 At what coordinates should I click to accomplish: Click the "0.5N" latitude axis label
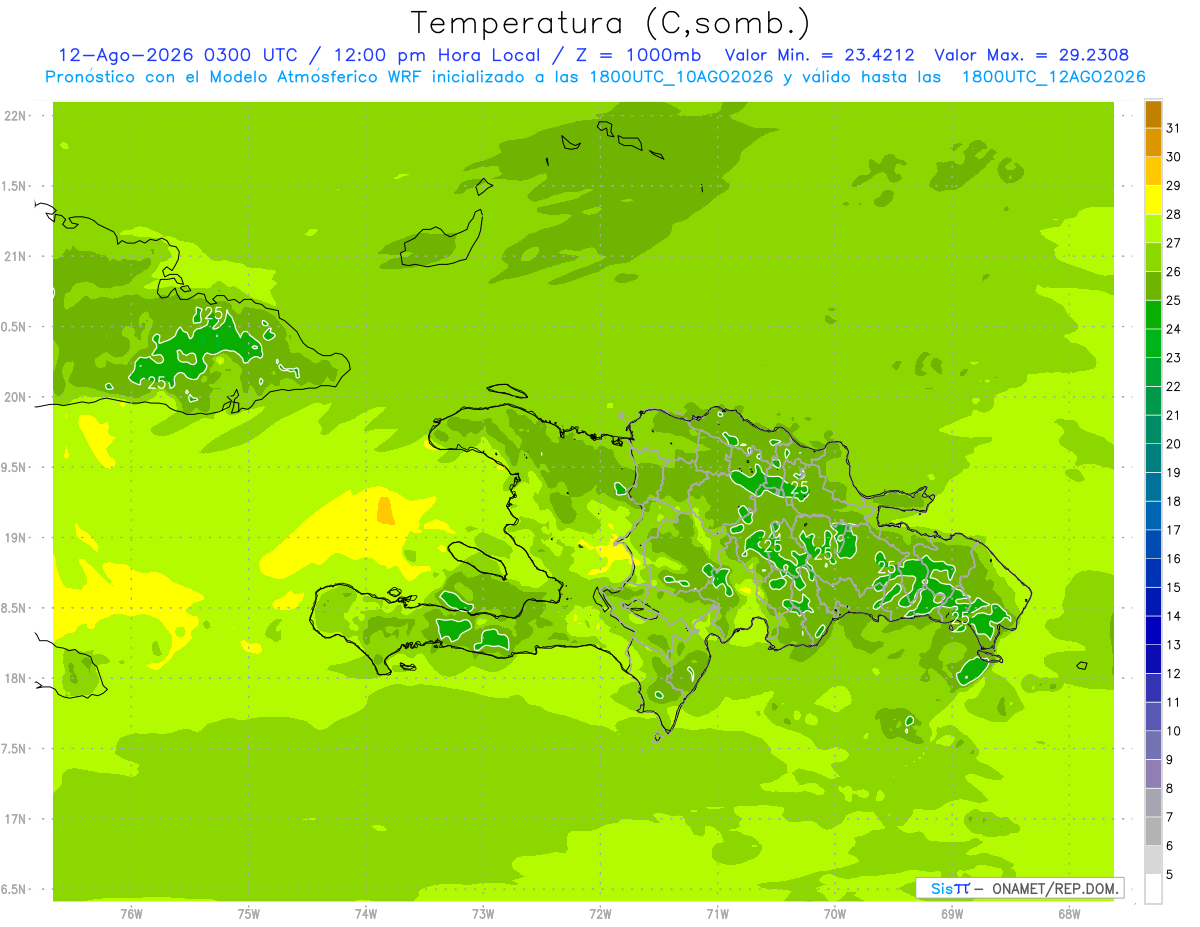click(15, 327)
